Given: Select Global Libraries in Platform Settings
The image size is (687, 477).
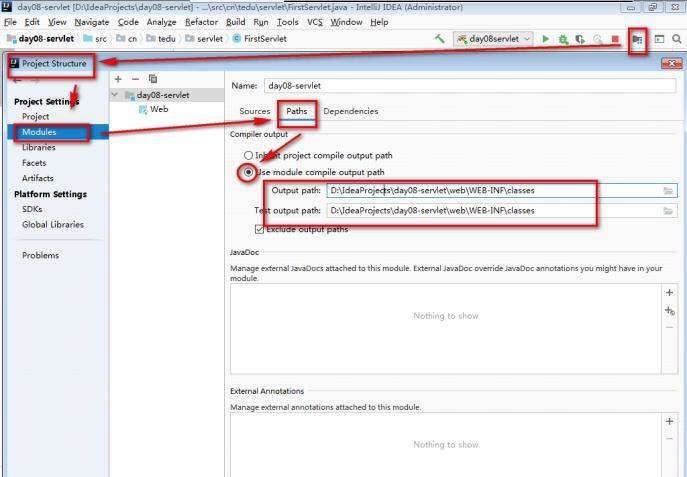Looking at the screenshot, I should click(x=53, y=225).
